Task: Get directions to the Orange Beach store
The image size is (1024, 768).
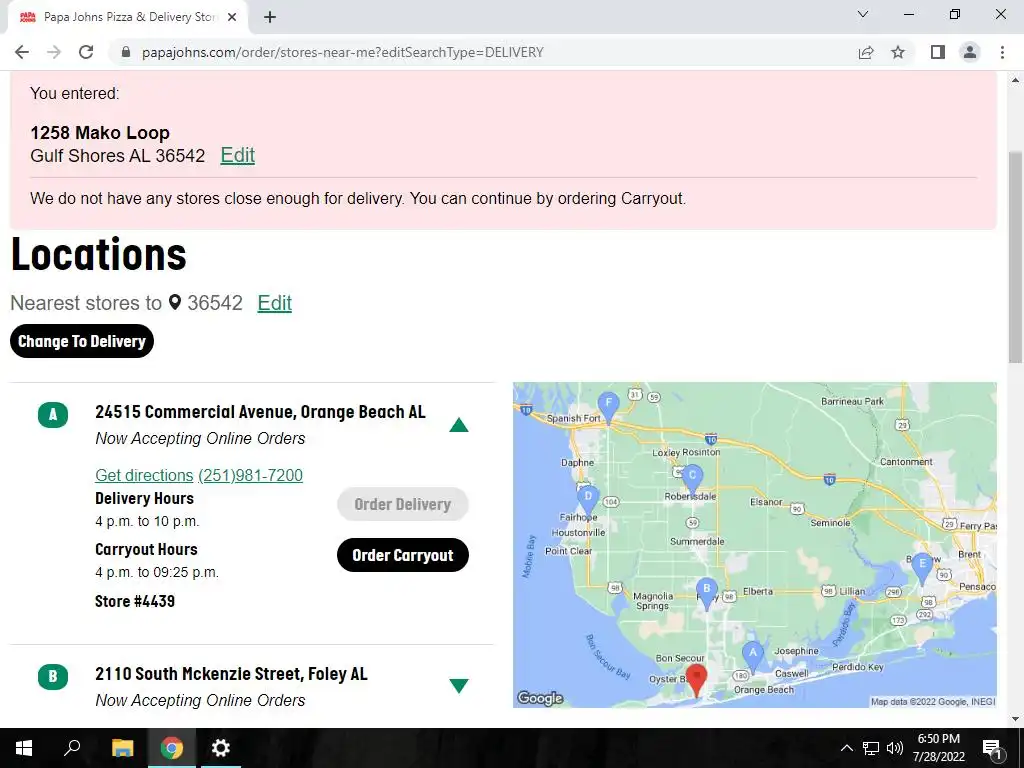Action: click(144, 475)
